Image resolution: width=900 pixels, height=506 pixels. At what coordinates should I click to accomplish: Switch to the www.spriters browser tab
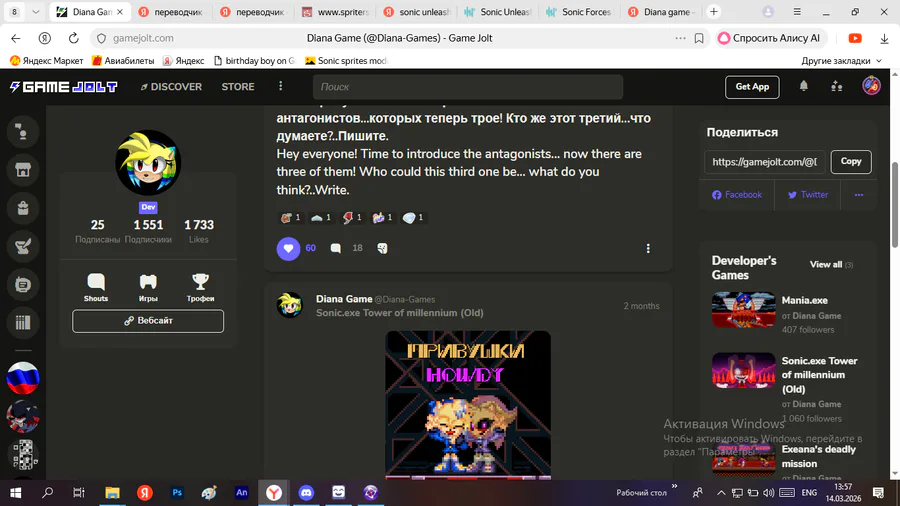[336, 11]
